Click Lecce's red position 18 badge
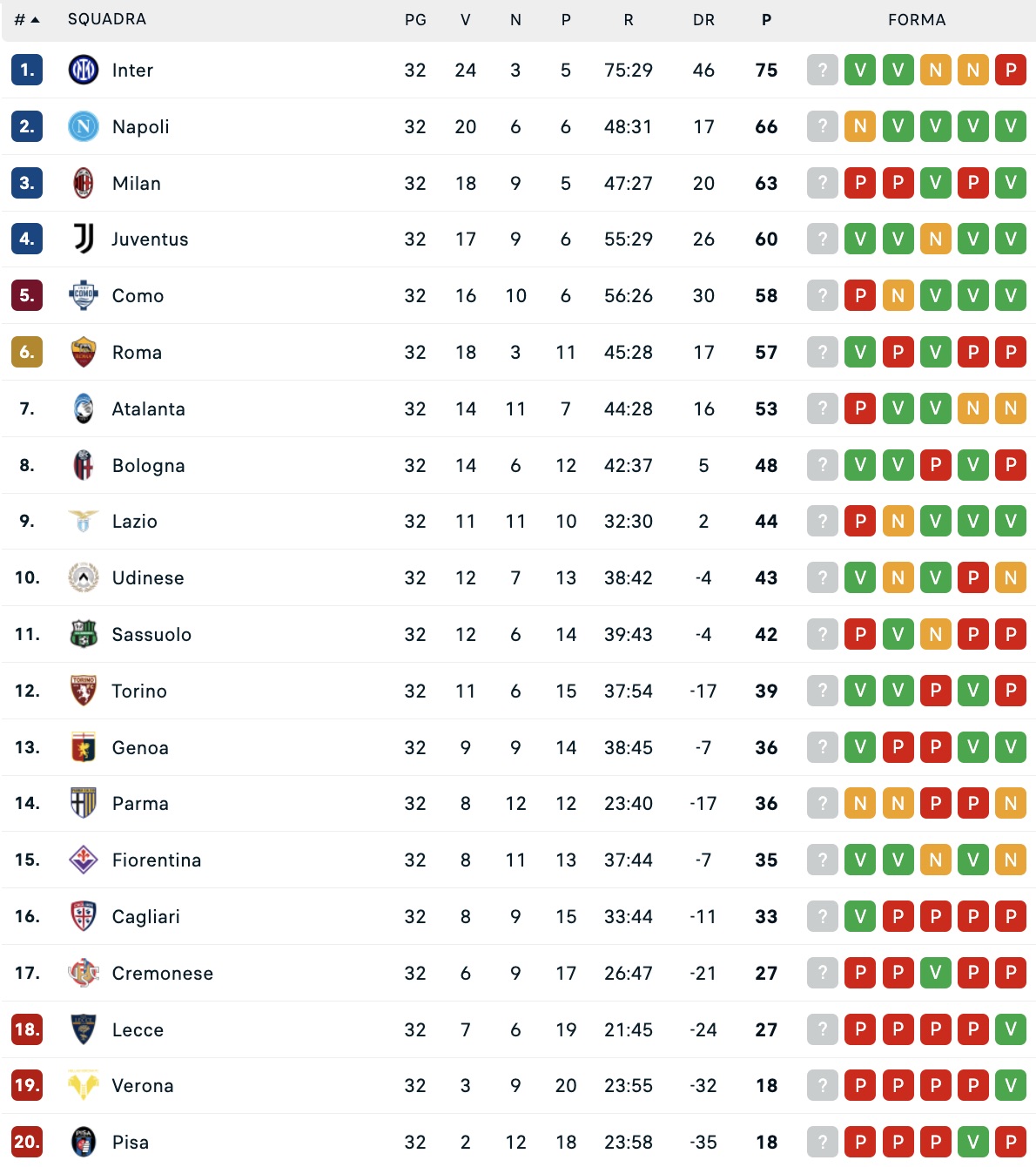This screenshot has height=1167, width=1036. (x=27, y=1029)
